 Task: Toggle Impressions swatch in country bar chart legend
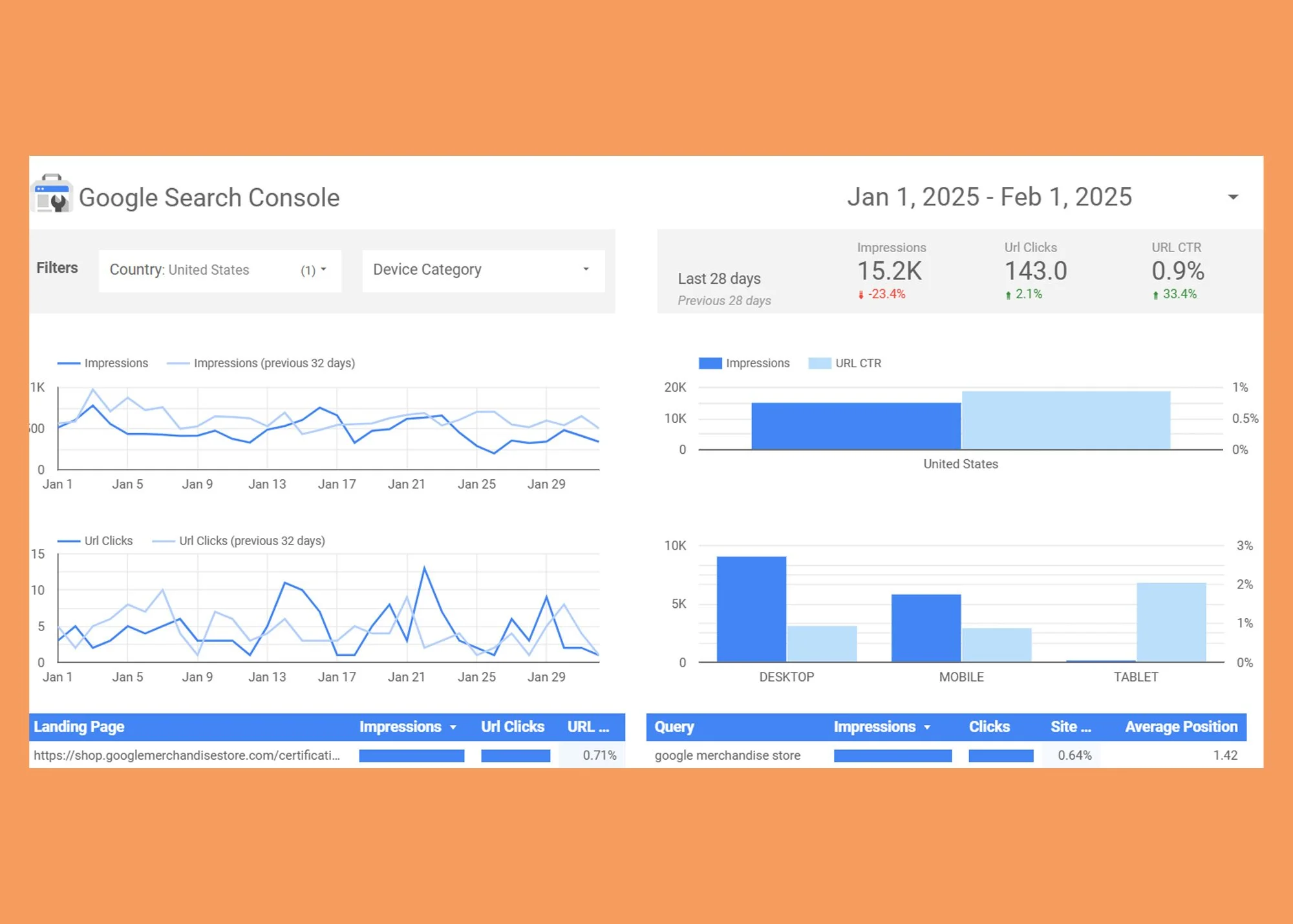pos(710,363)
